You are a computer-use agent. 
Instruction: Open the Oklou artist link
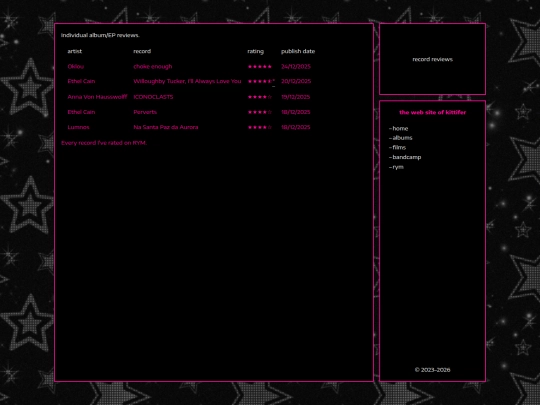(75, 66)
